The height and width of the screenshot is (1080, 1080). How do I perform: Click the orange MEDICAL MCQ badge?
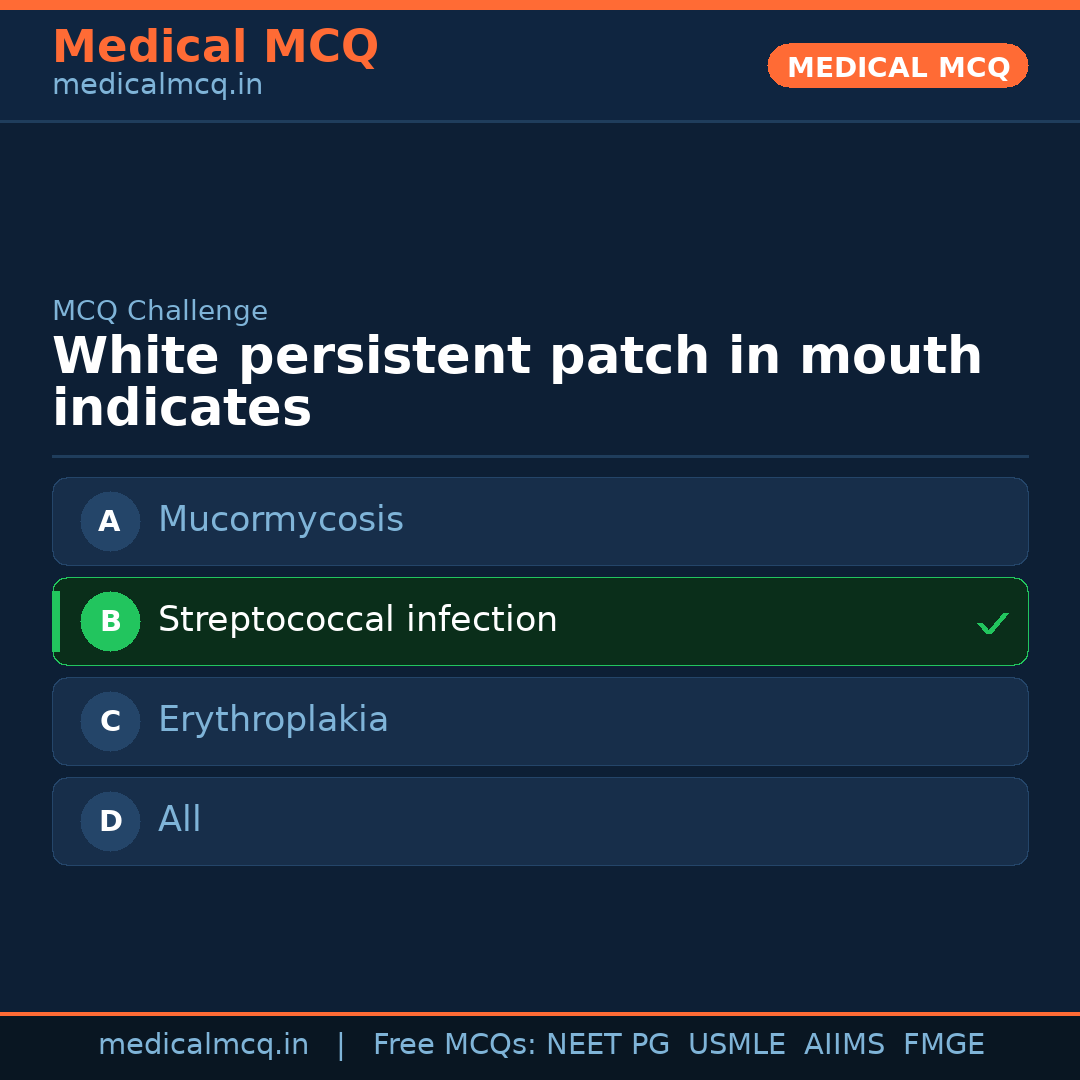898,66
